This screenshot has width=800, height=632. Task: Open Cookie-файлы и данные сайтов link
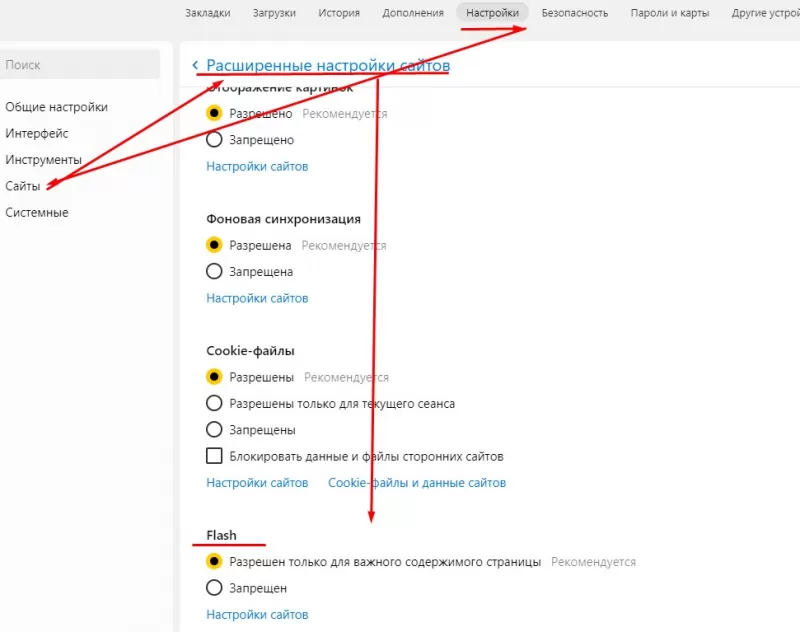[x=417, y=483]
